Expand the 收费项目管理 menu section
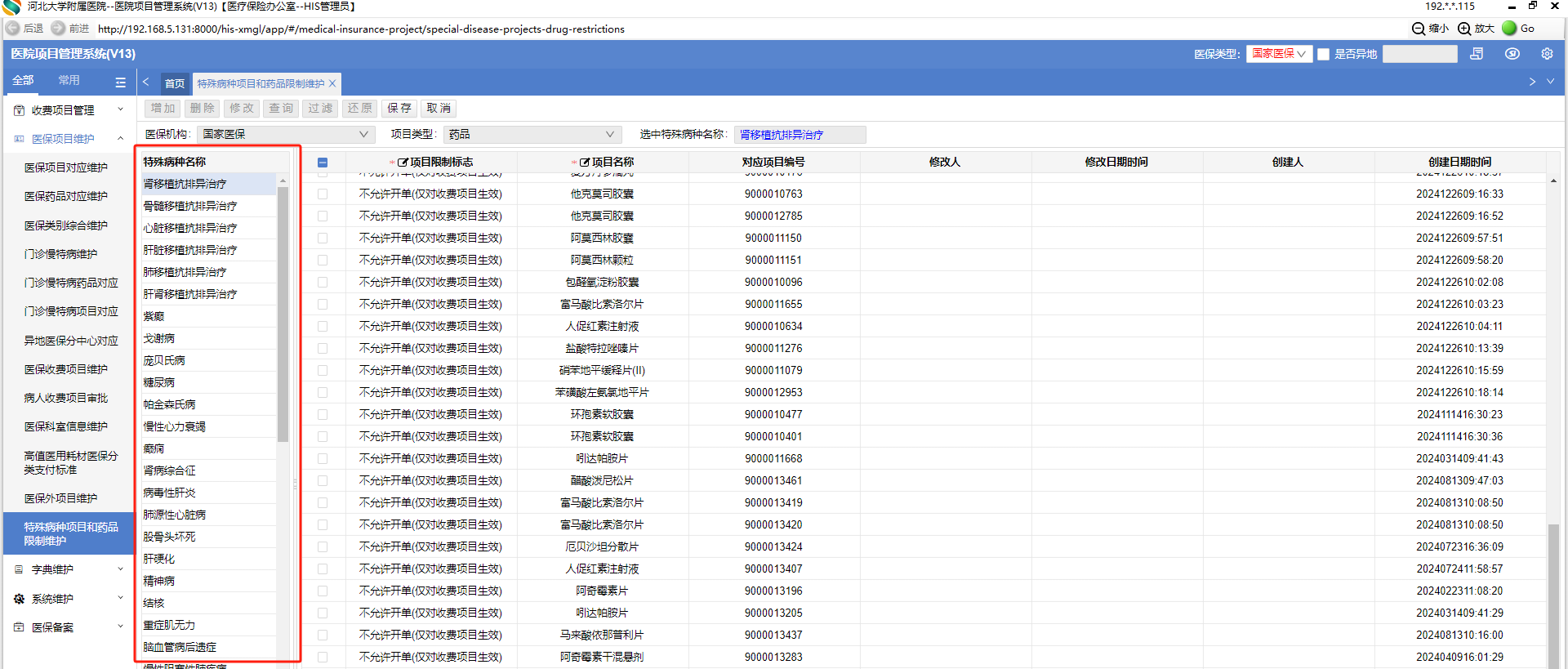 tap(121, 109)
